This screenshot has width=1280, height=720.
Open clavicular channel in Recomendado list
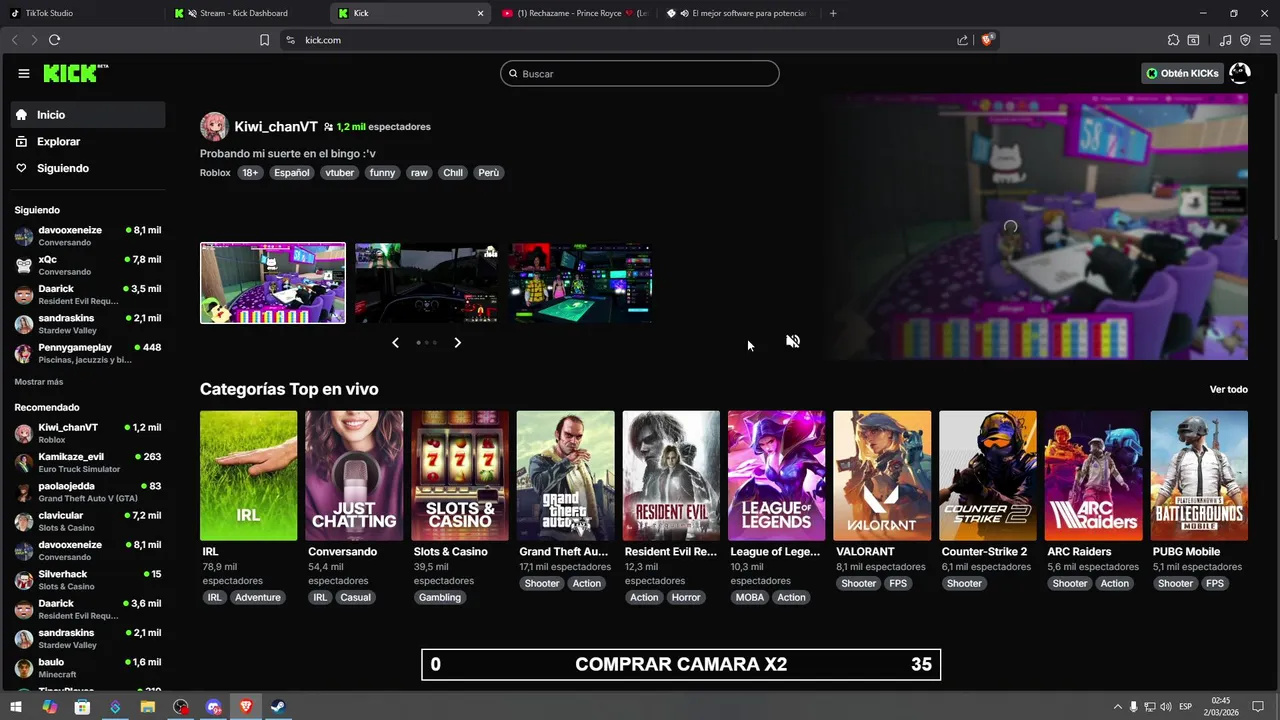pos(88,521)
